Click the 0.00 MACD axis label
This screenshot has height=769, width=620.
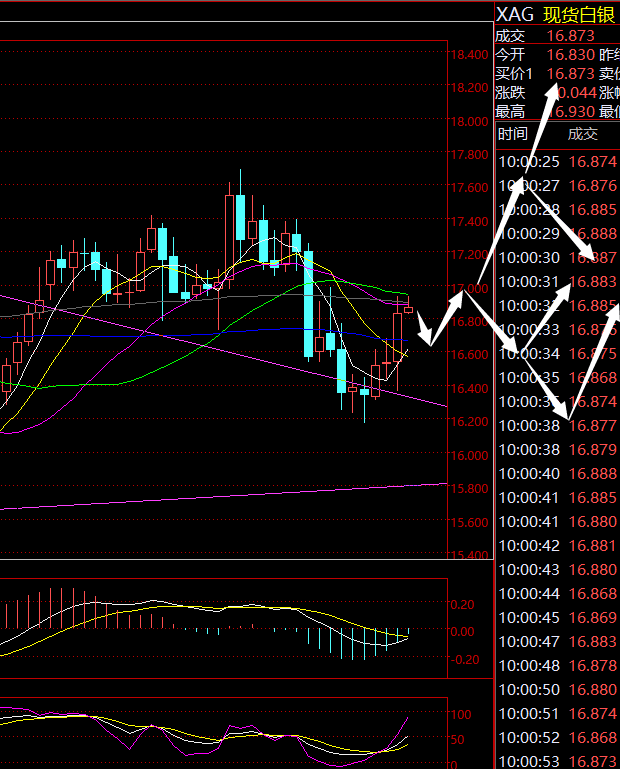(x=463, y=632)
